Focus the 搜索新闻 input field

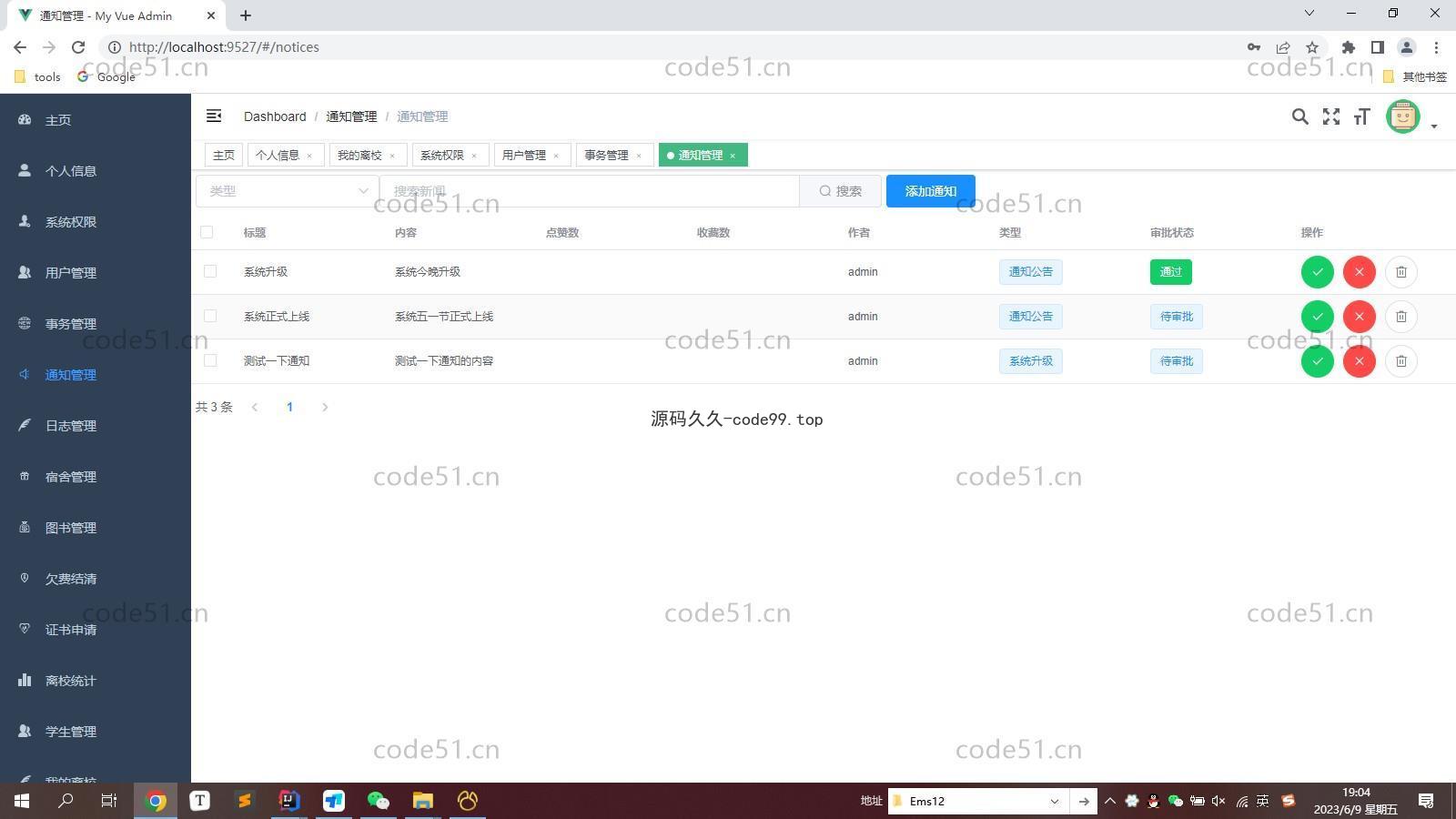click(x=590, y=191)
